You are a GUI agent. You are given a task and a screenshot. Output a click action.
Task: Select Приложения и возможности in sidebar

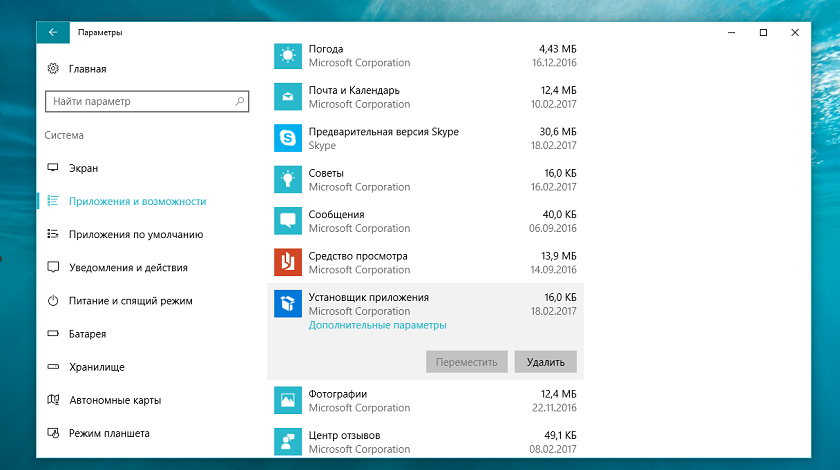[137, 202]
